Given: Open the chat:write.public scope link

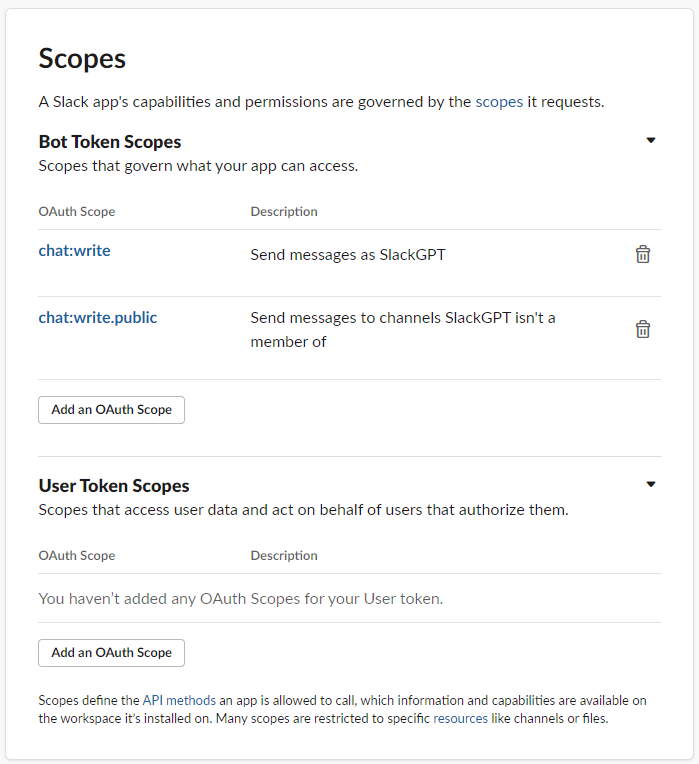Looking at the screenshot, I should pos(98,318).
